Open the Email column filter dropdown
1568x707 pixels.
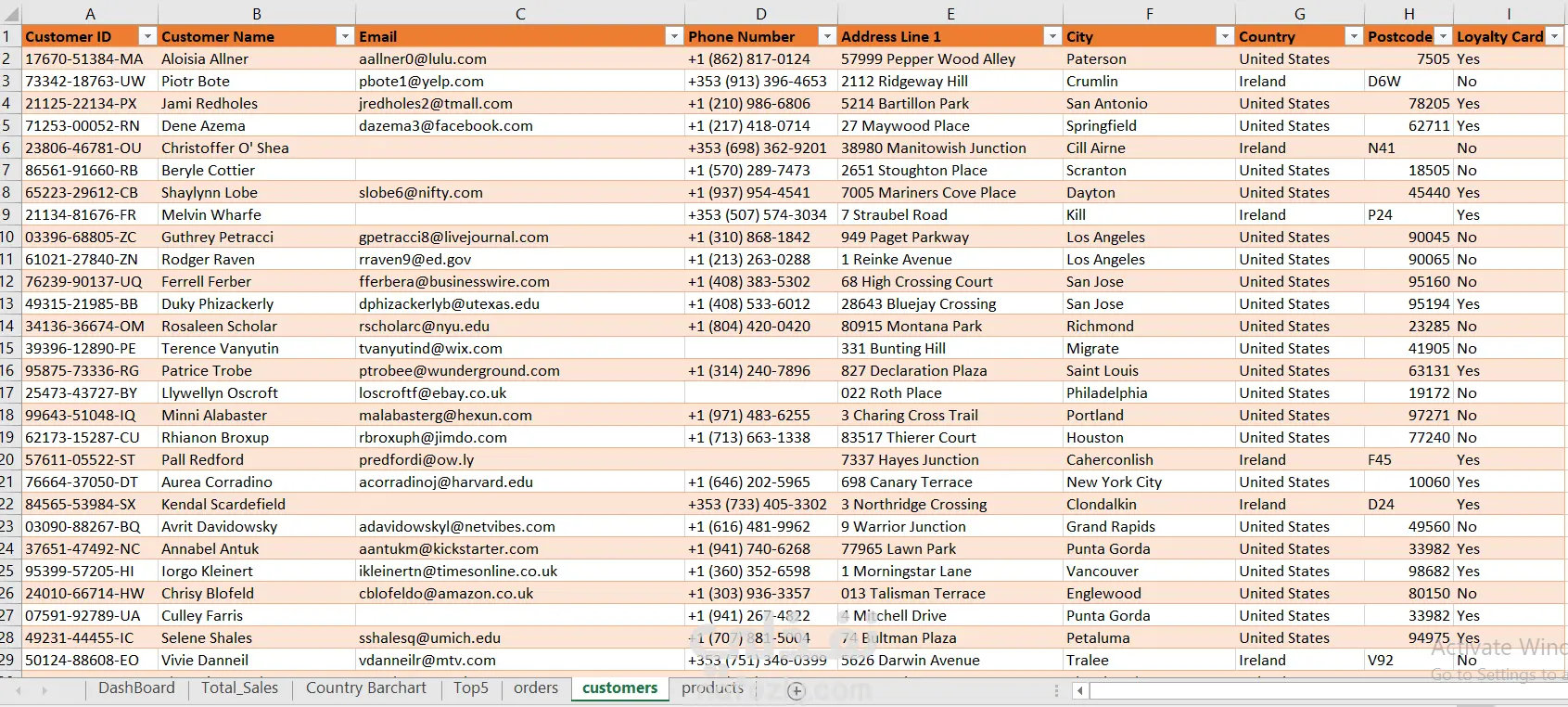(674, 36)
